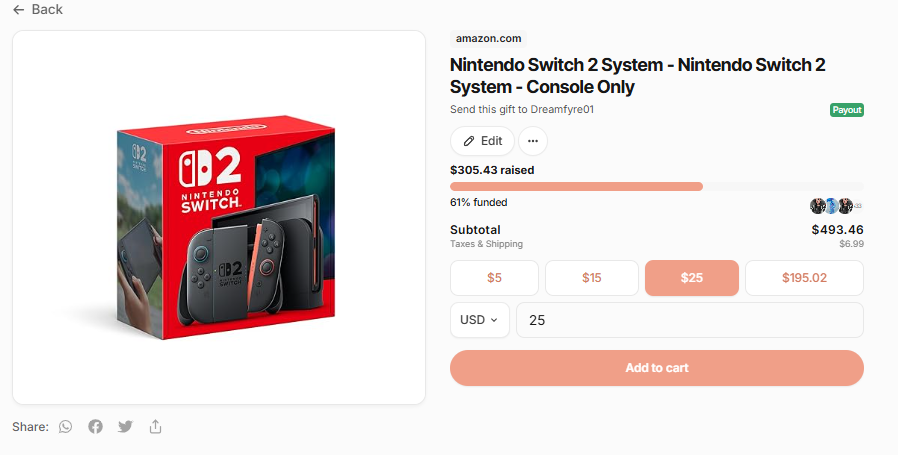Viewport: 898px width, 455px height.
Task: Share the gift on Facebook
Action: (x=96, y=426)
